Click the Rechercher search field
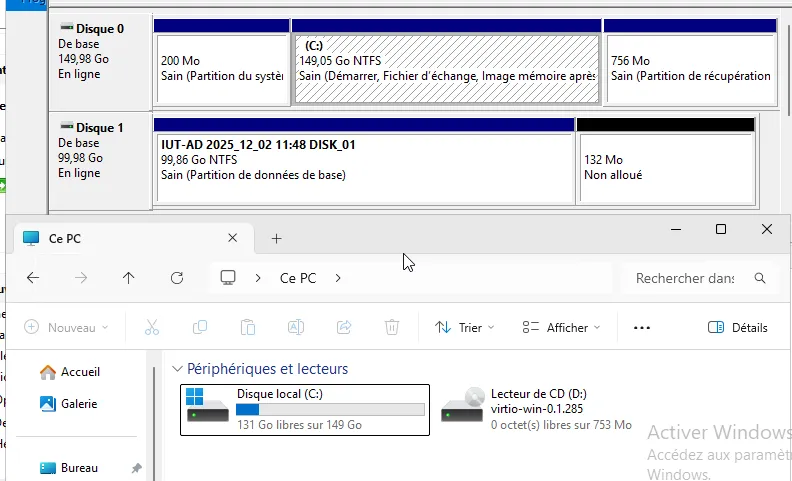The width and height of the screenshot is (792, 481). click(x=690, y=278)
